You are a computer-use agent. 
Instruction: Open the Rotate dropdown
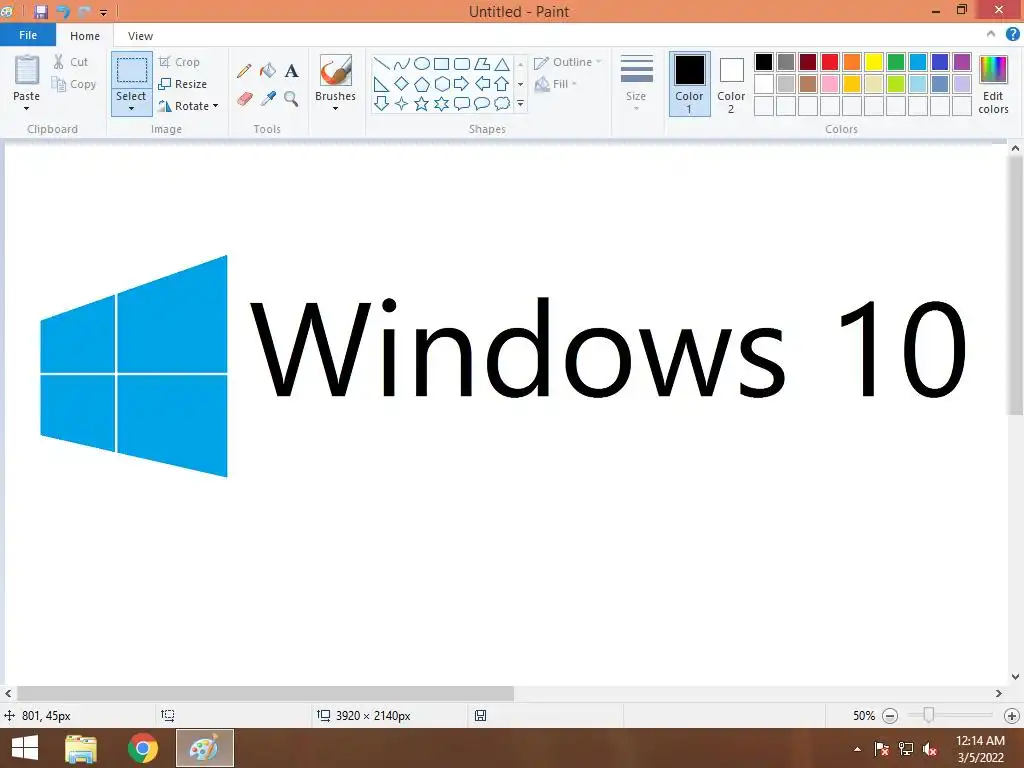pyautogui.click(x=189, y=106)
